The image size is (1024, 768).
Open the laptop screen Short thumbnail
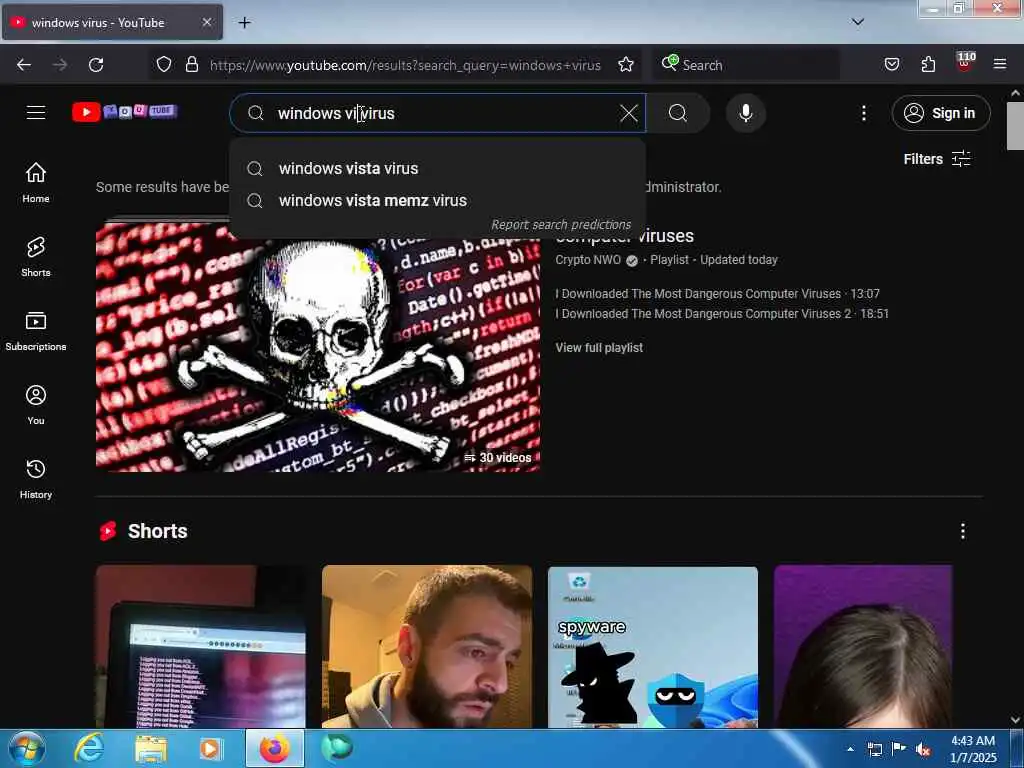pos(201,647)
